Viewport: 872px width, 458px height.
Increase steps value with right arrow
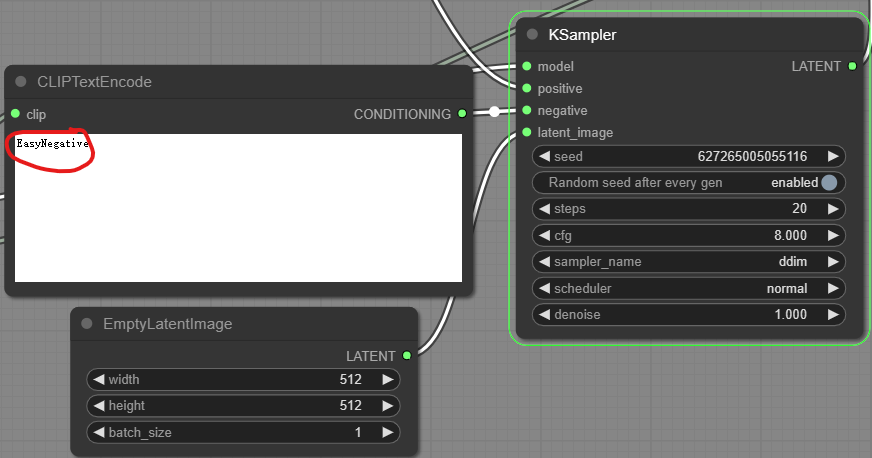[x=832, y=209]
